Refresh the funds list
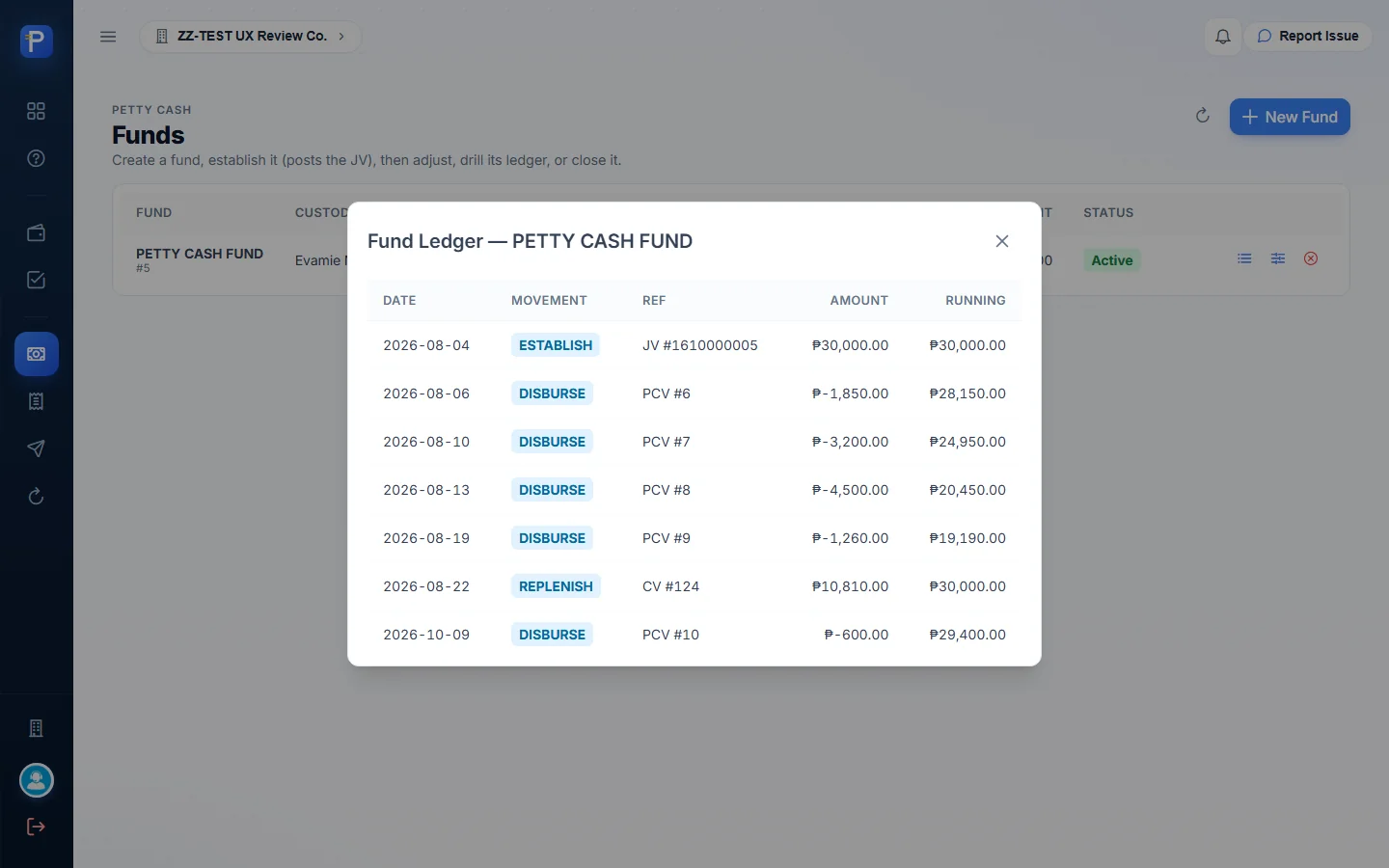The image size is (1389, 868). pos(1202,116)
